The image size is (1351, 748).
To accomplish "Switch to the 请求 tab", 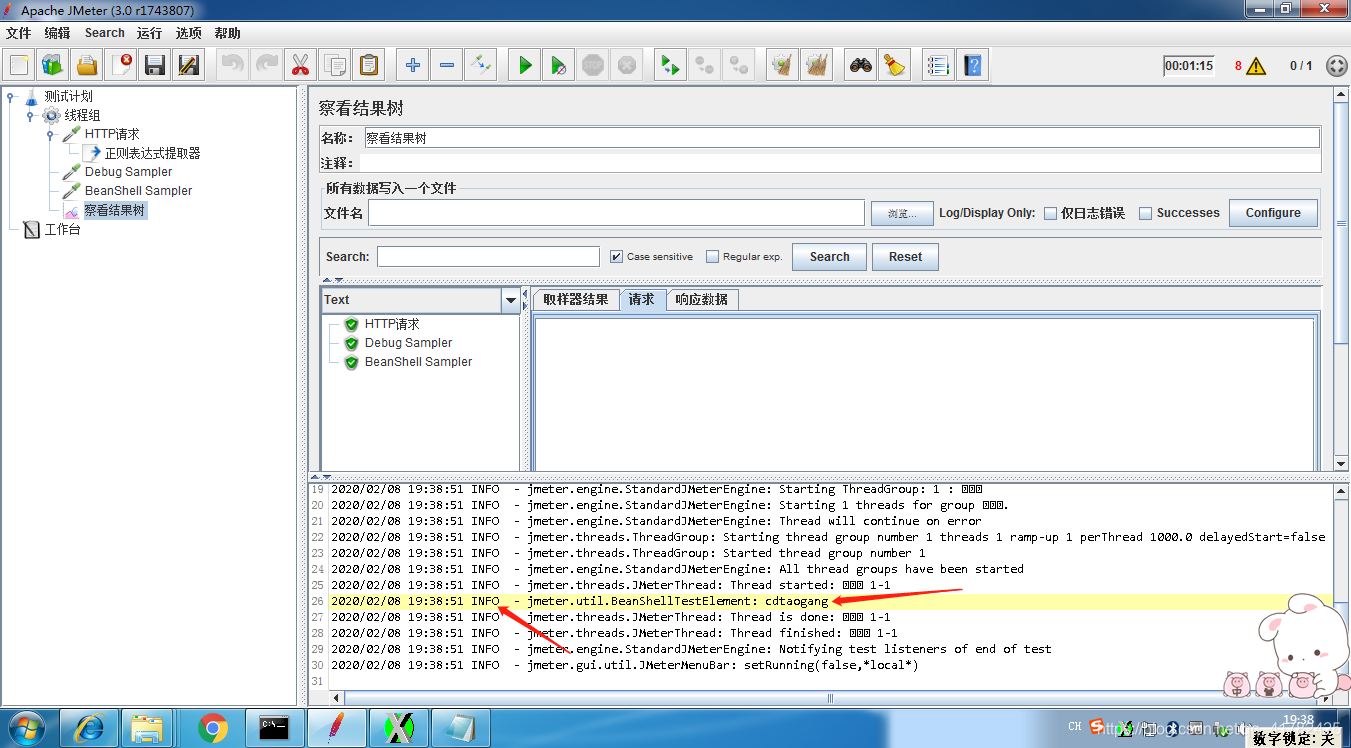I will 642,299.
